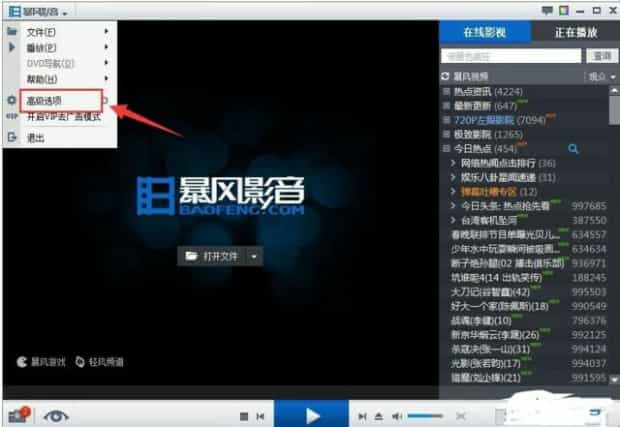Screen dimensions: 620x427
Task: Open the 台湾客机坠河 entry
Action: pyautogui.click(x=489, y=221)
